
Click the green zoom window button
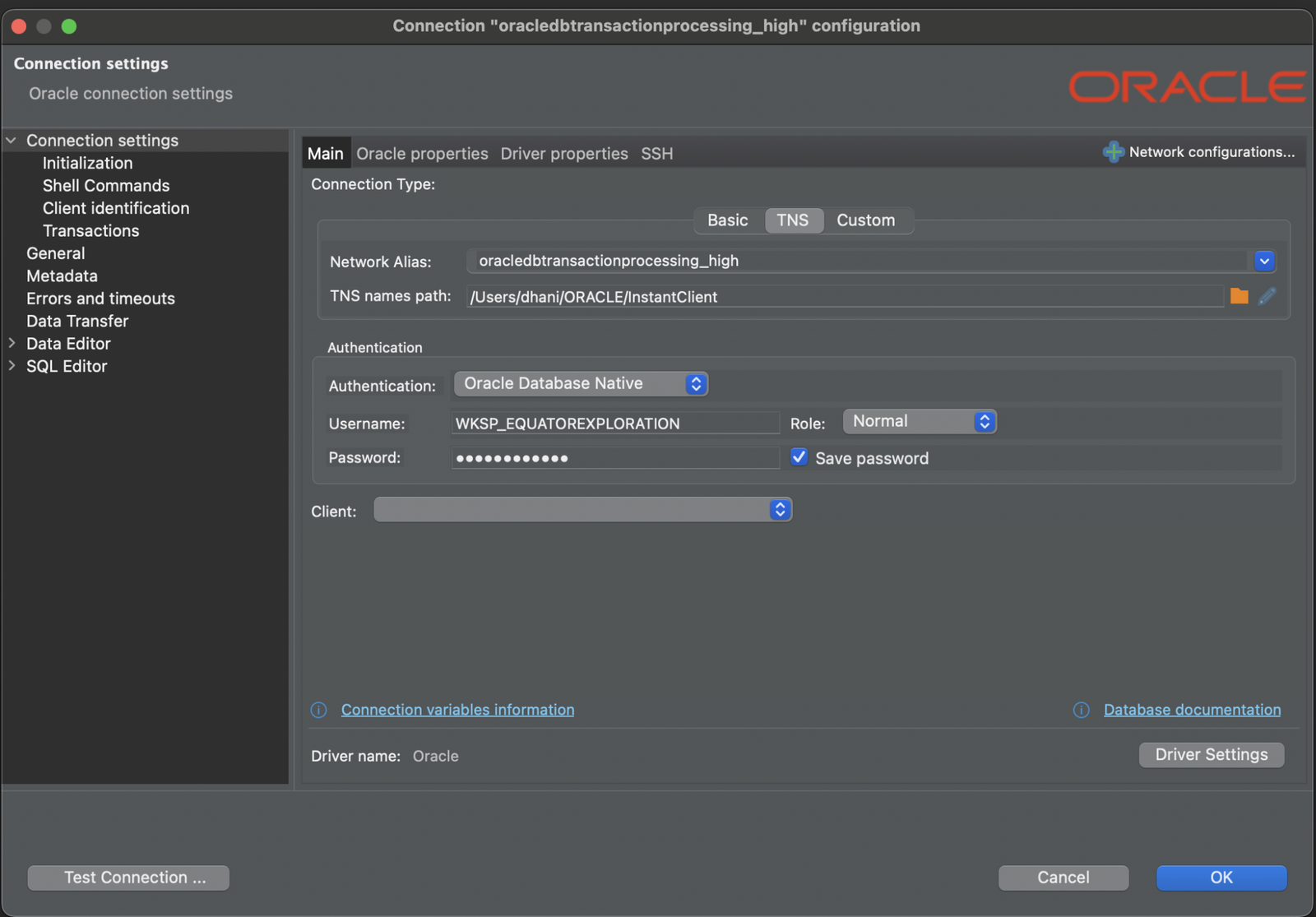(69, 26)
